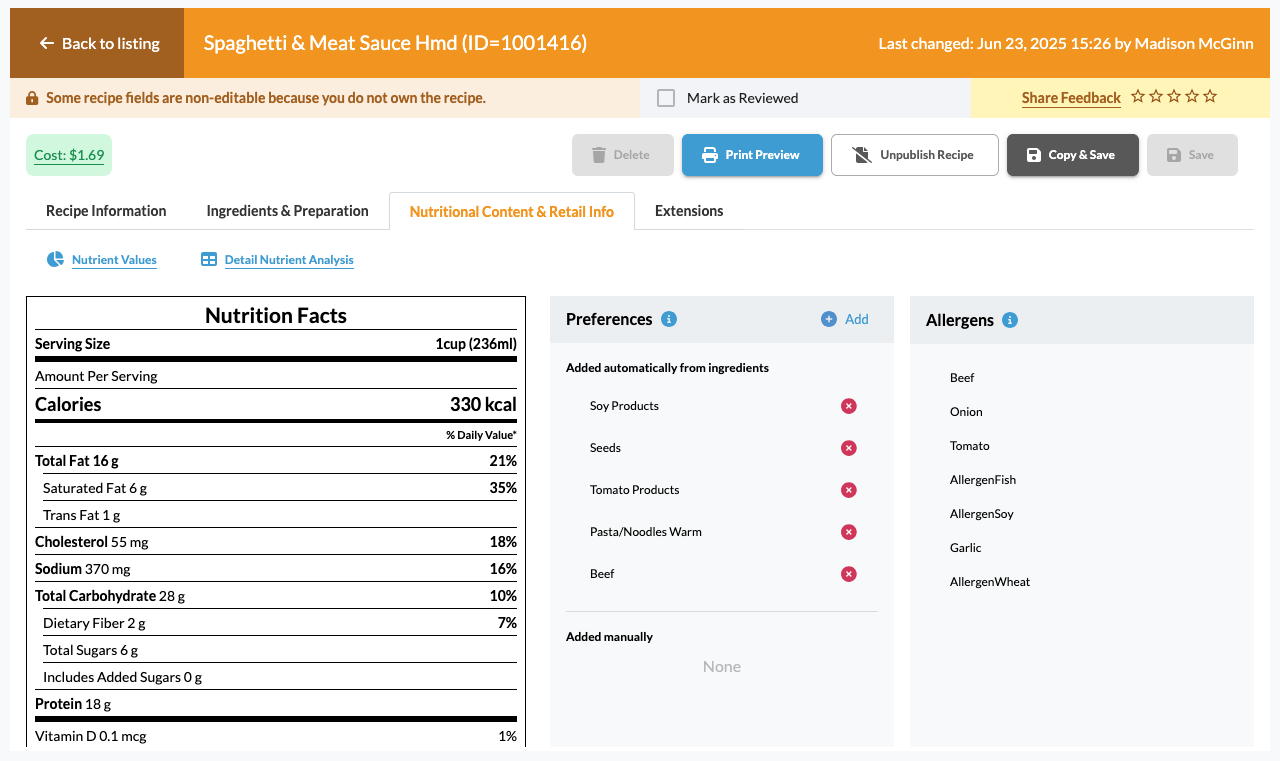Enable the Mark as Reviewed checkbox
Screen dimensions: 1280x761
click(x=665, y=97)
